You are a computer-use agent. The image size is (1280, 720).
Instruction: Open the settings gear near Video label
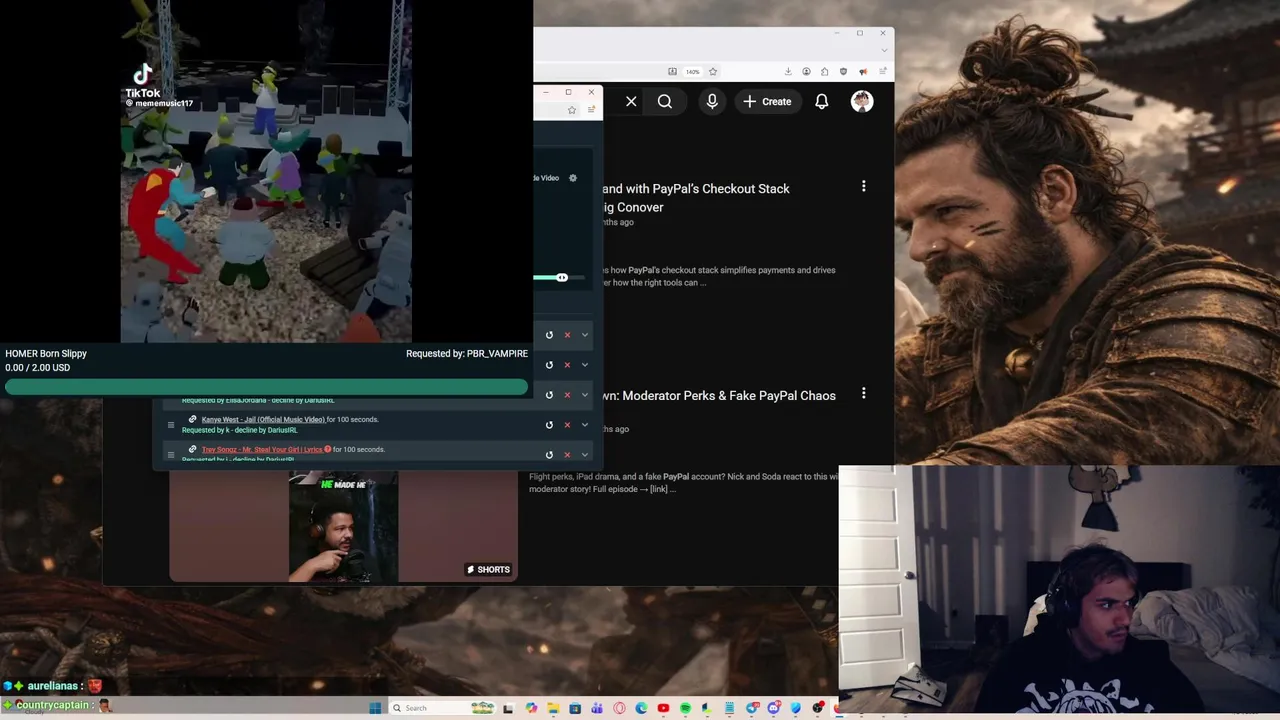[x=573, y=178]
